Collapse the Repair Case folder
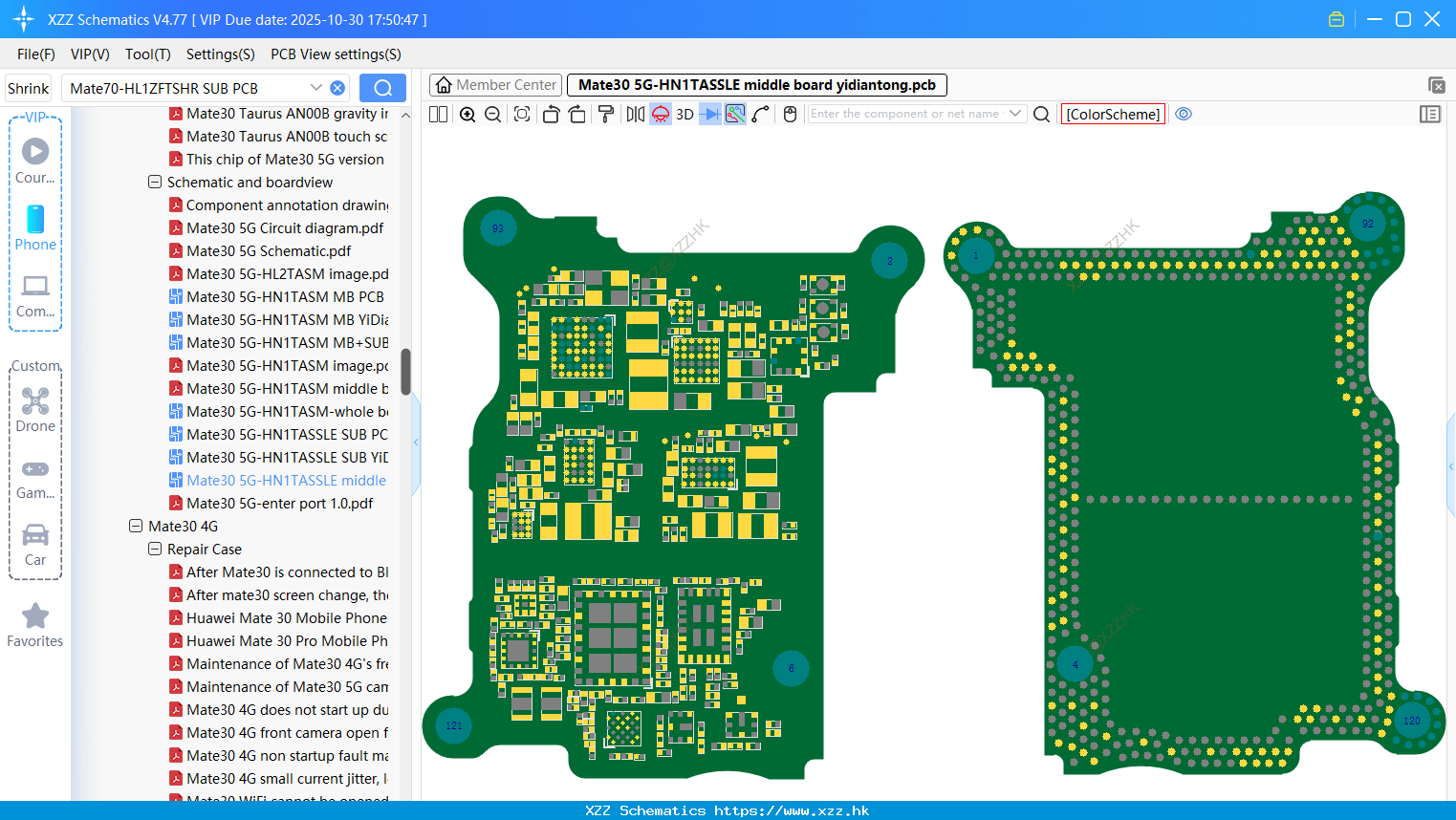This screenshot has width=1456, height=820. 155,549
